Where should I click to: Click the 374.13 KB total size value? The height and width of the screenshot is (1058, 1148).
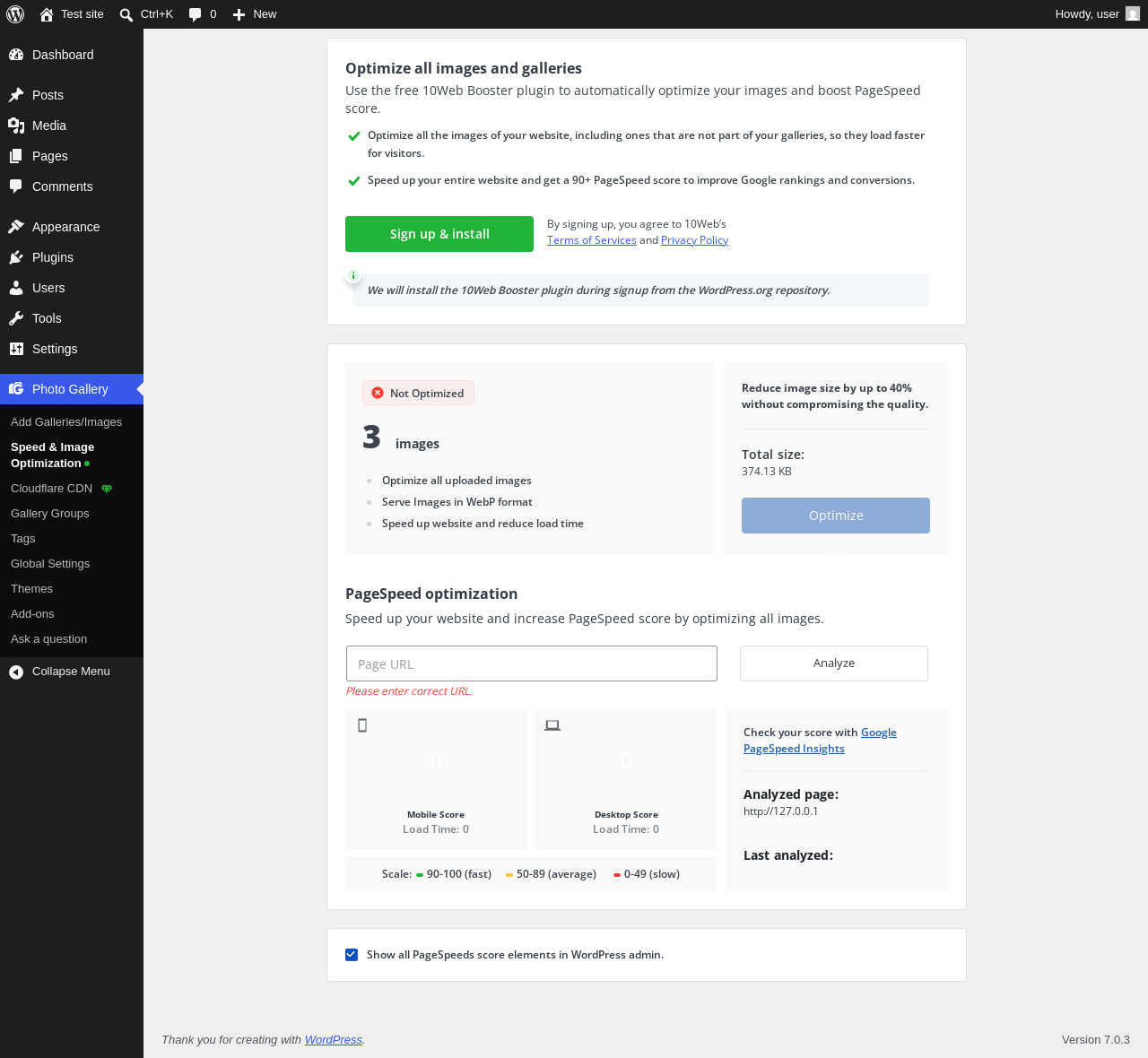pos(767,472)
